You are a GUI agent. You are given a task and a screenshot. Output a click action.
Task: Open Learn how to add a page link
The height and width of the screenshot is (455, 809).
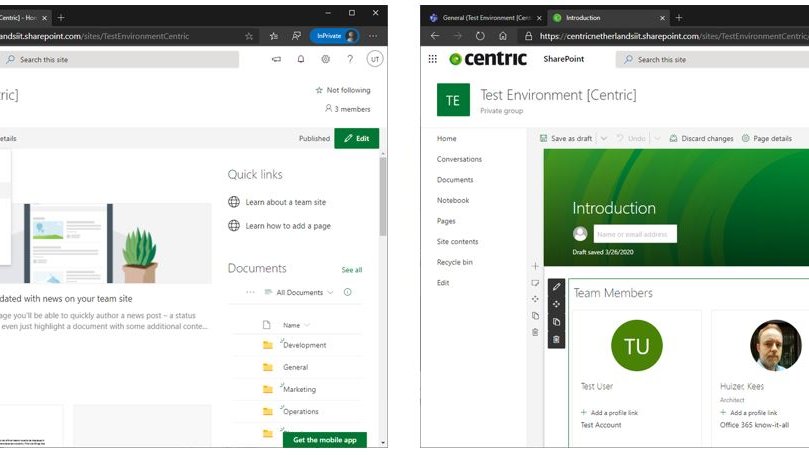pyautogui.click(x=288, y=226)
